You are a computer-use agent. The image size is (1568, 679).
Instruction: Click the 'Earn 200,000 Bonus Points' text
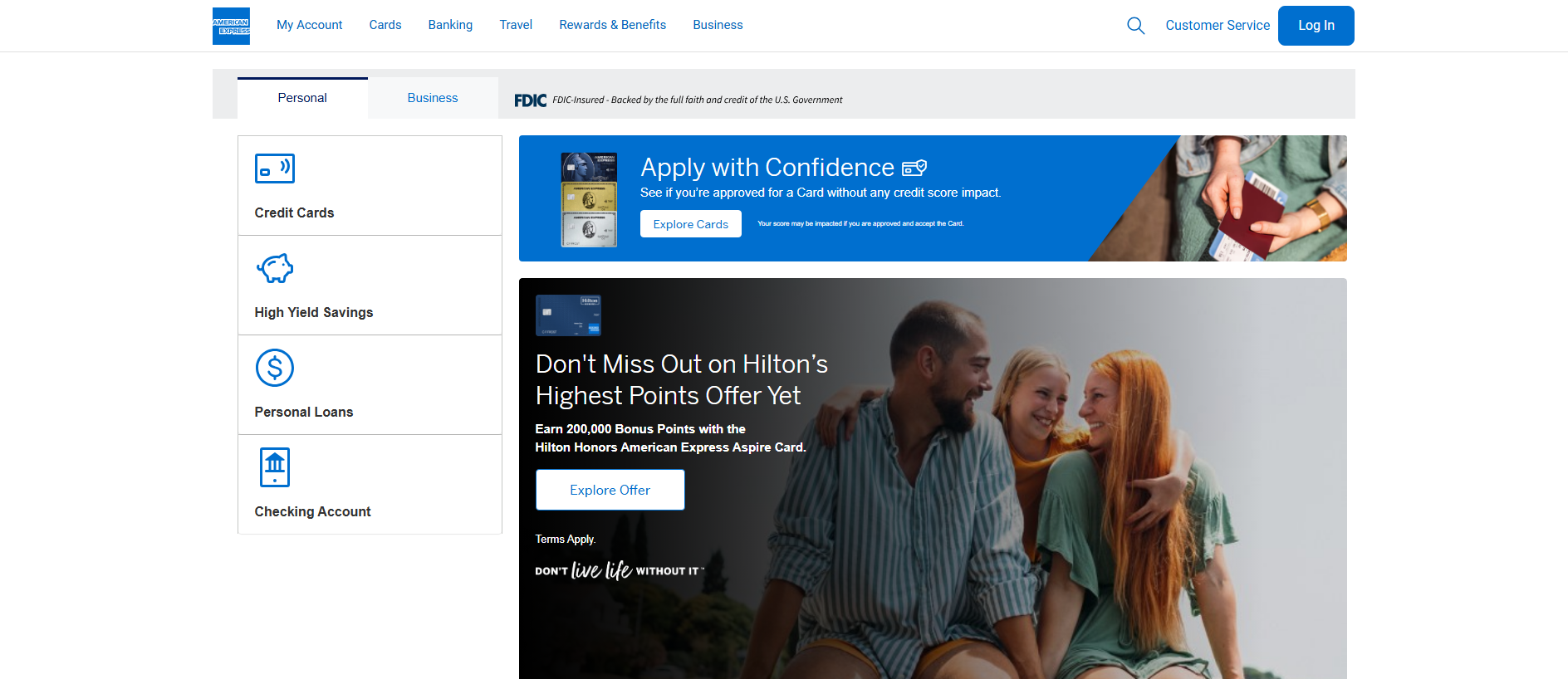(x=670, y=438)
